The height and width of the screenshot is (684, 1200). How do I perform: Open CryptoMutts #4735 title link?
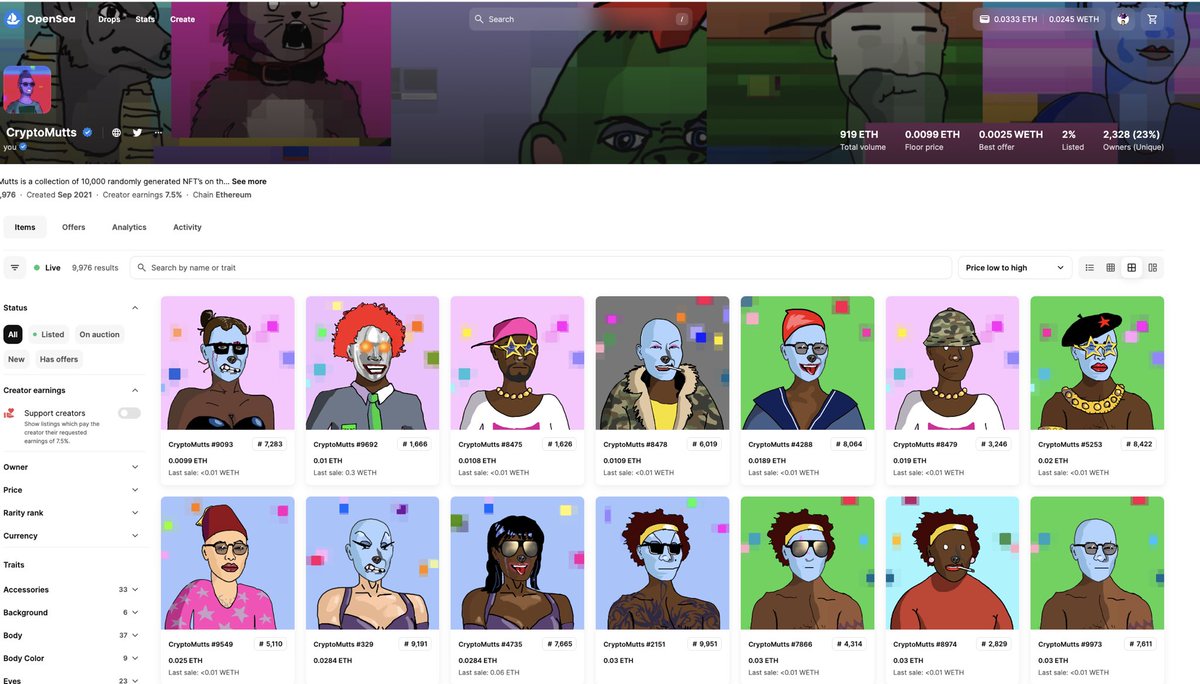click(x=490, y=644)
